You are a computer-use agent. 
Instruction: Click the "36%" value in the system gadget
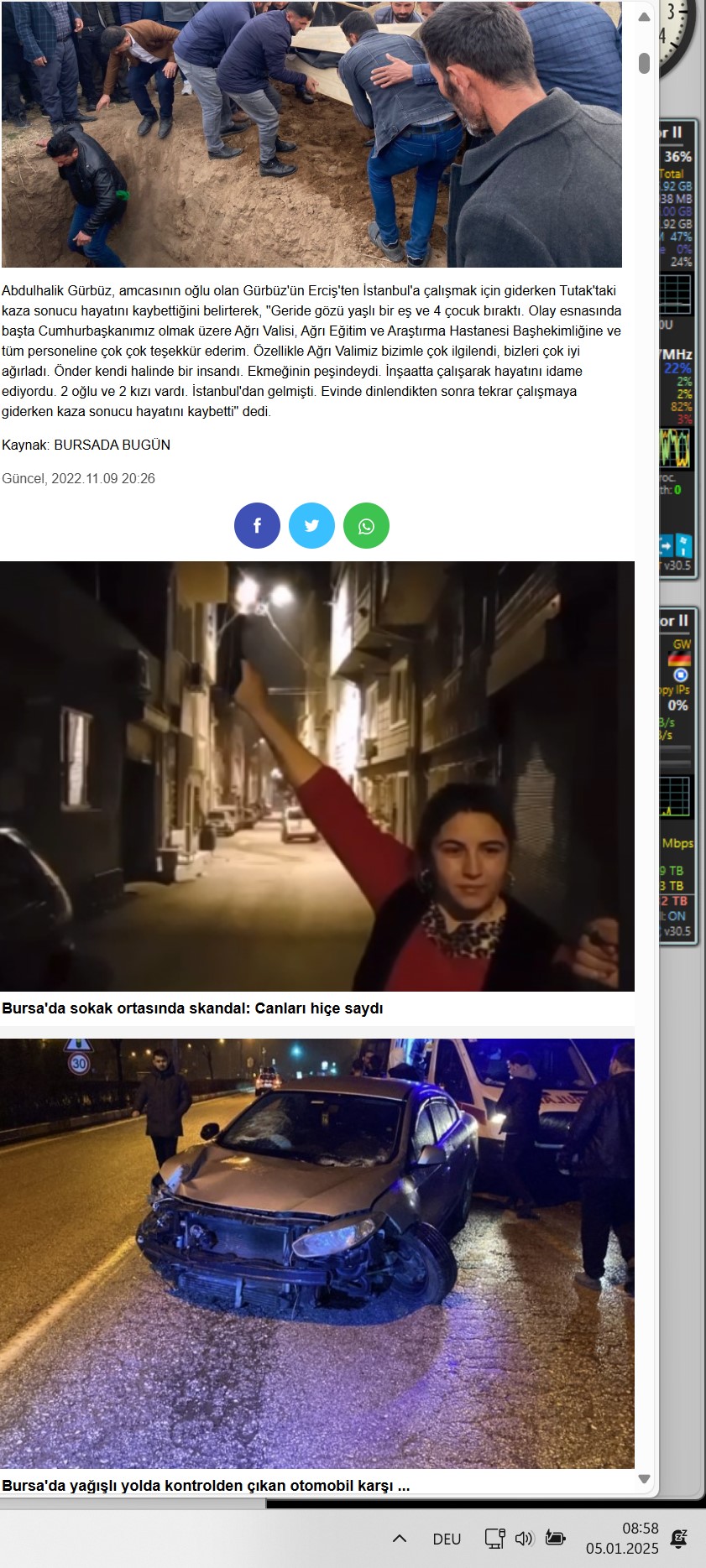677,157
